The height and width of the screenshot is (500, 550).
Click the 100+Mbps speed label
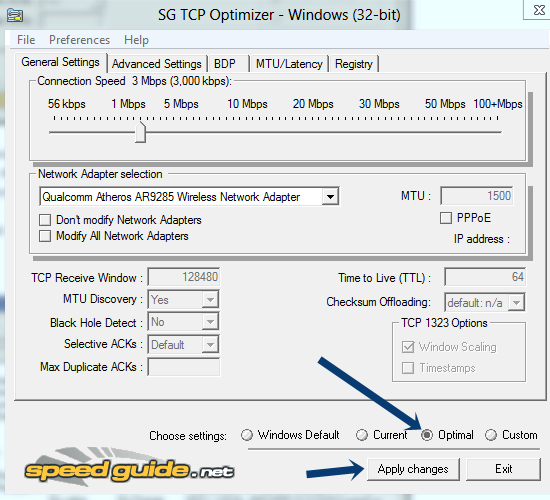498,104
